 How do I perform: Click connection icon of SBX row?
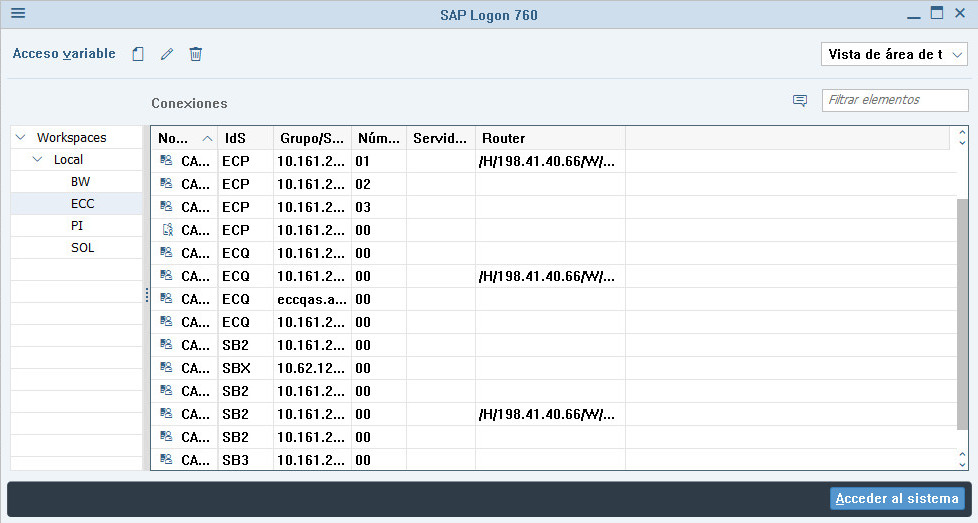[166, 367]
